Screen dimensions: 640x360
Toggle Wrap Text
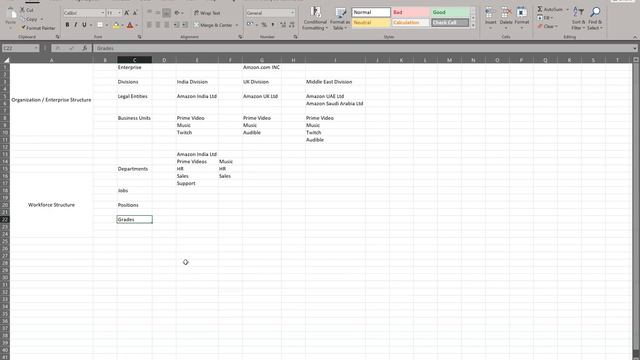click(x=207, y=13)
